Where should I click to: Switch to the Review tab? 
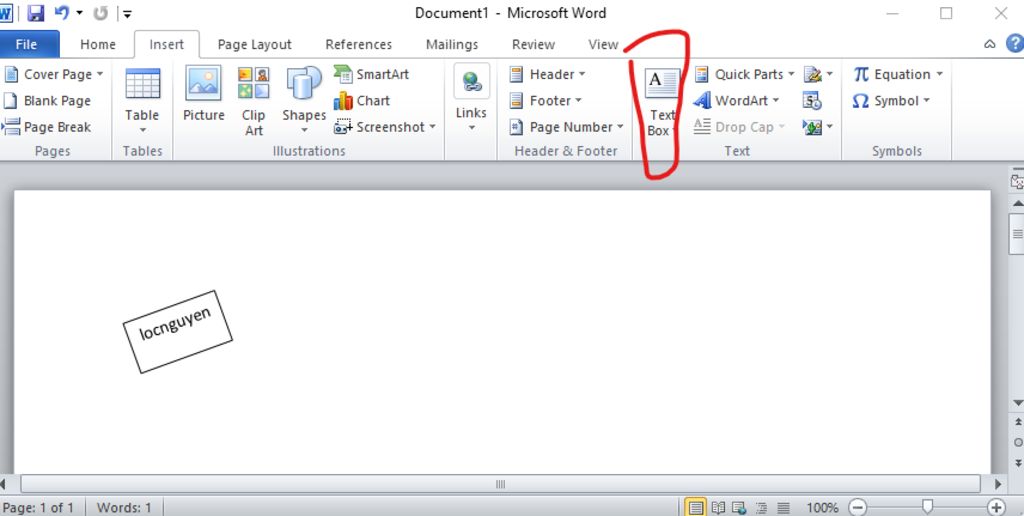point(534,44)
